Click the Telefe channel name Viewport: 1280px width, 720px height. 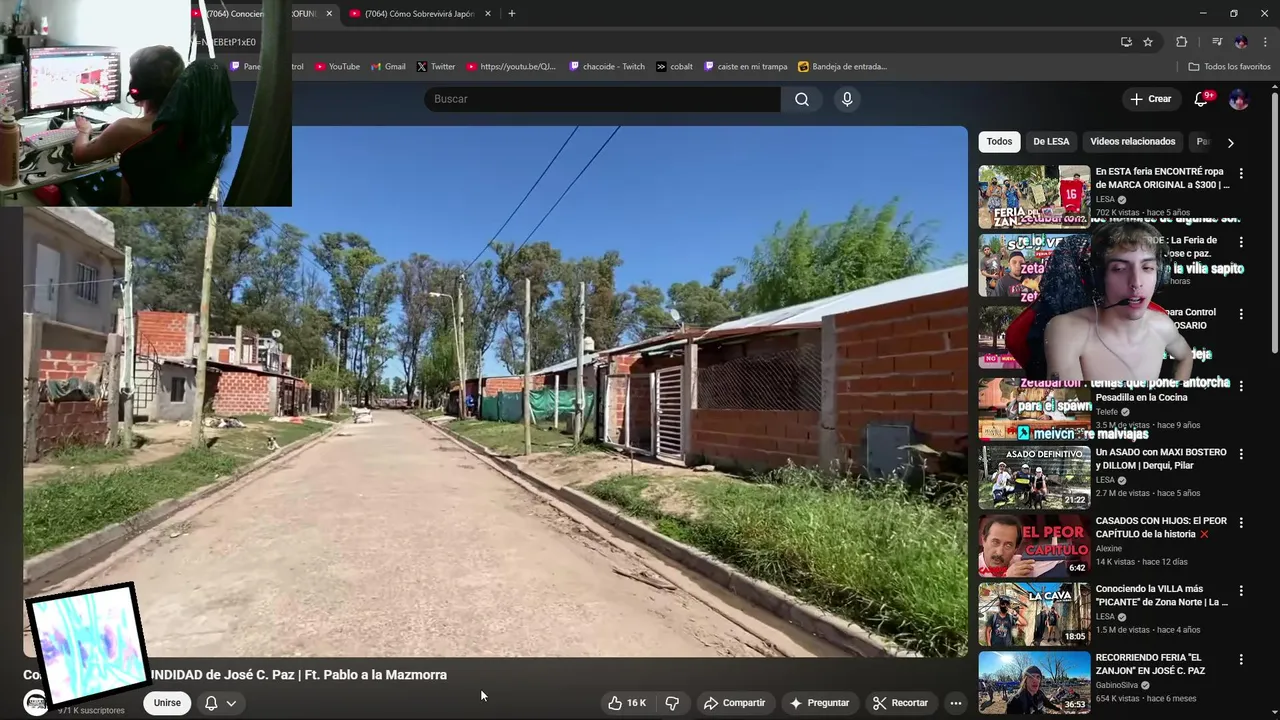click(1106, 412)
